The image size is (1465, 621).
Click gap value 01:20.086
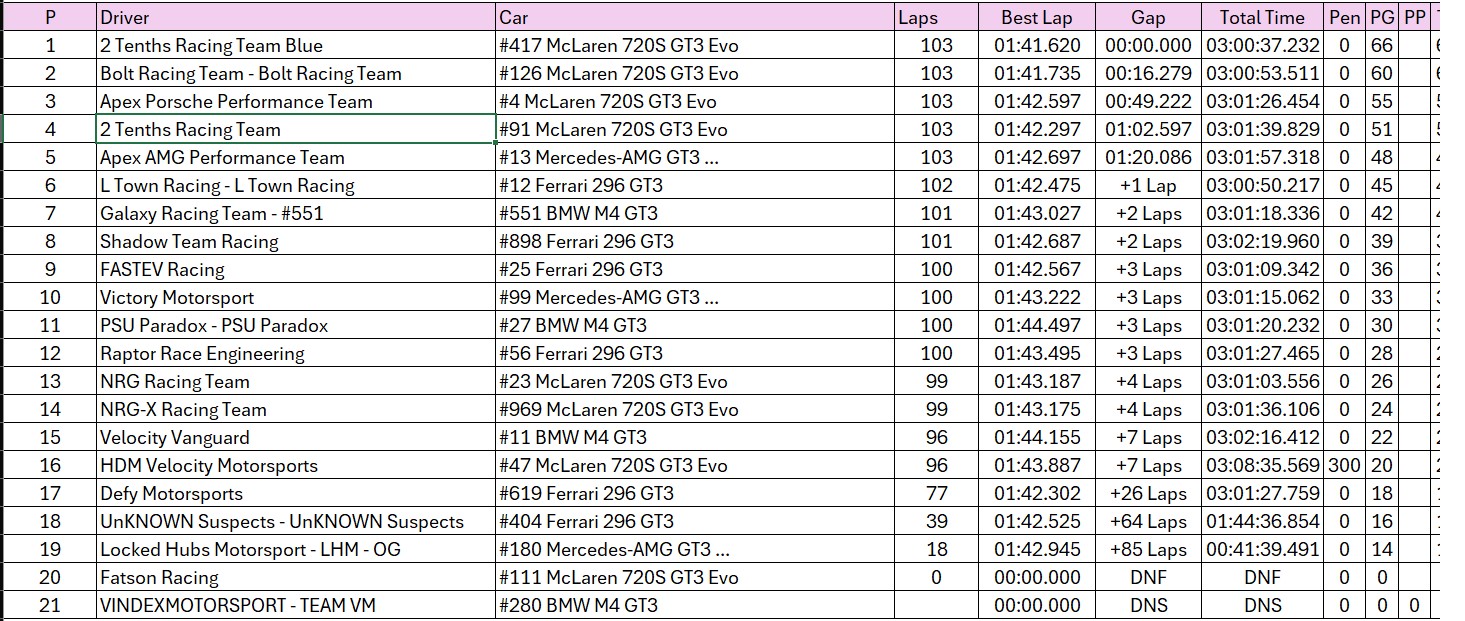tap(1149, 157)
